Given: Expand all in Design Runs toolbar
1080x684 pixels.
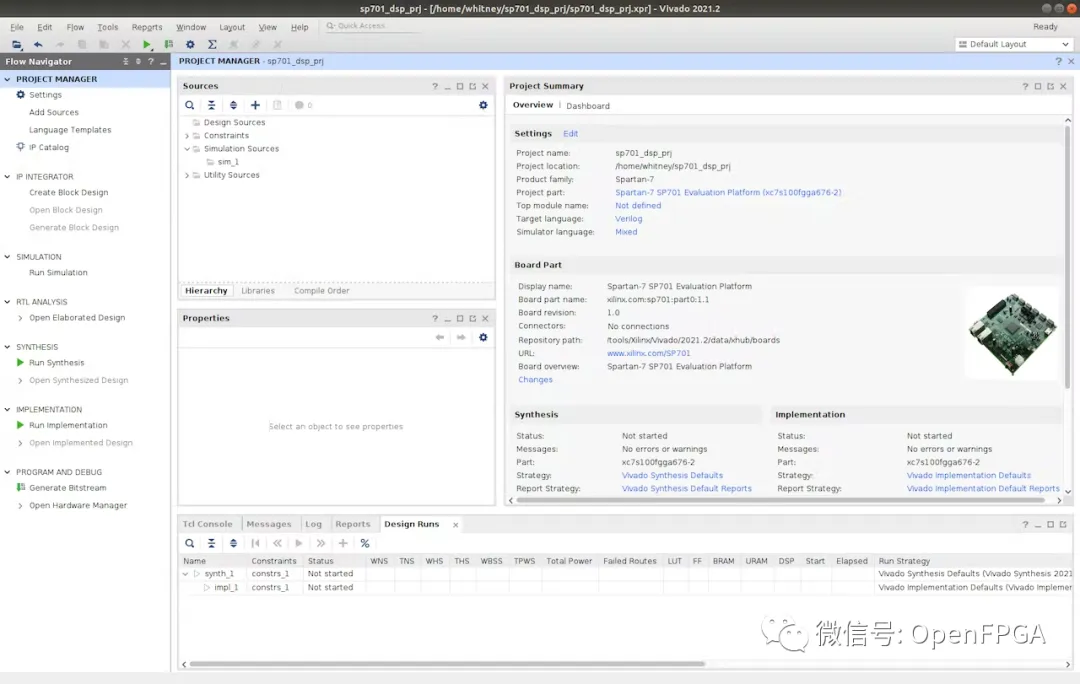Looking at the screenshot, I should [233, 543].
